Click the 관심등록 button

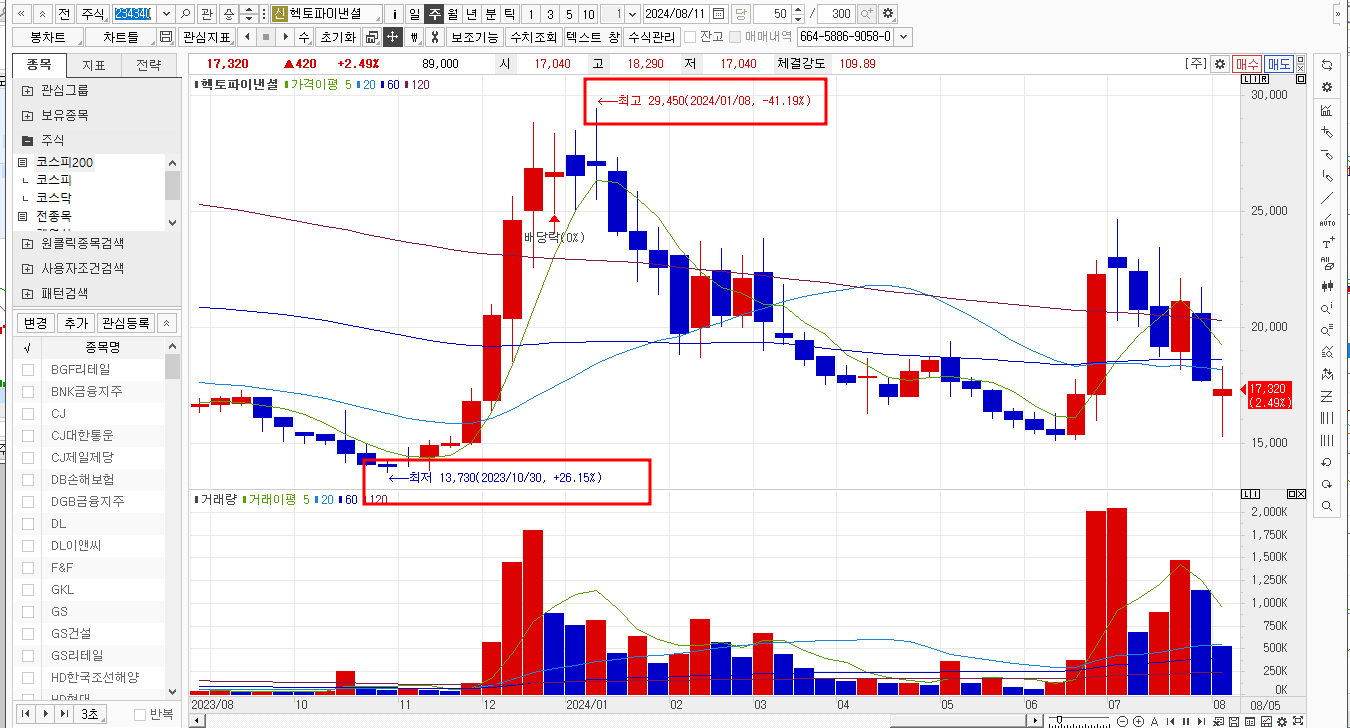(x=125, y=323)
